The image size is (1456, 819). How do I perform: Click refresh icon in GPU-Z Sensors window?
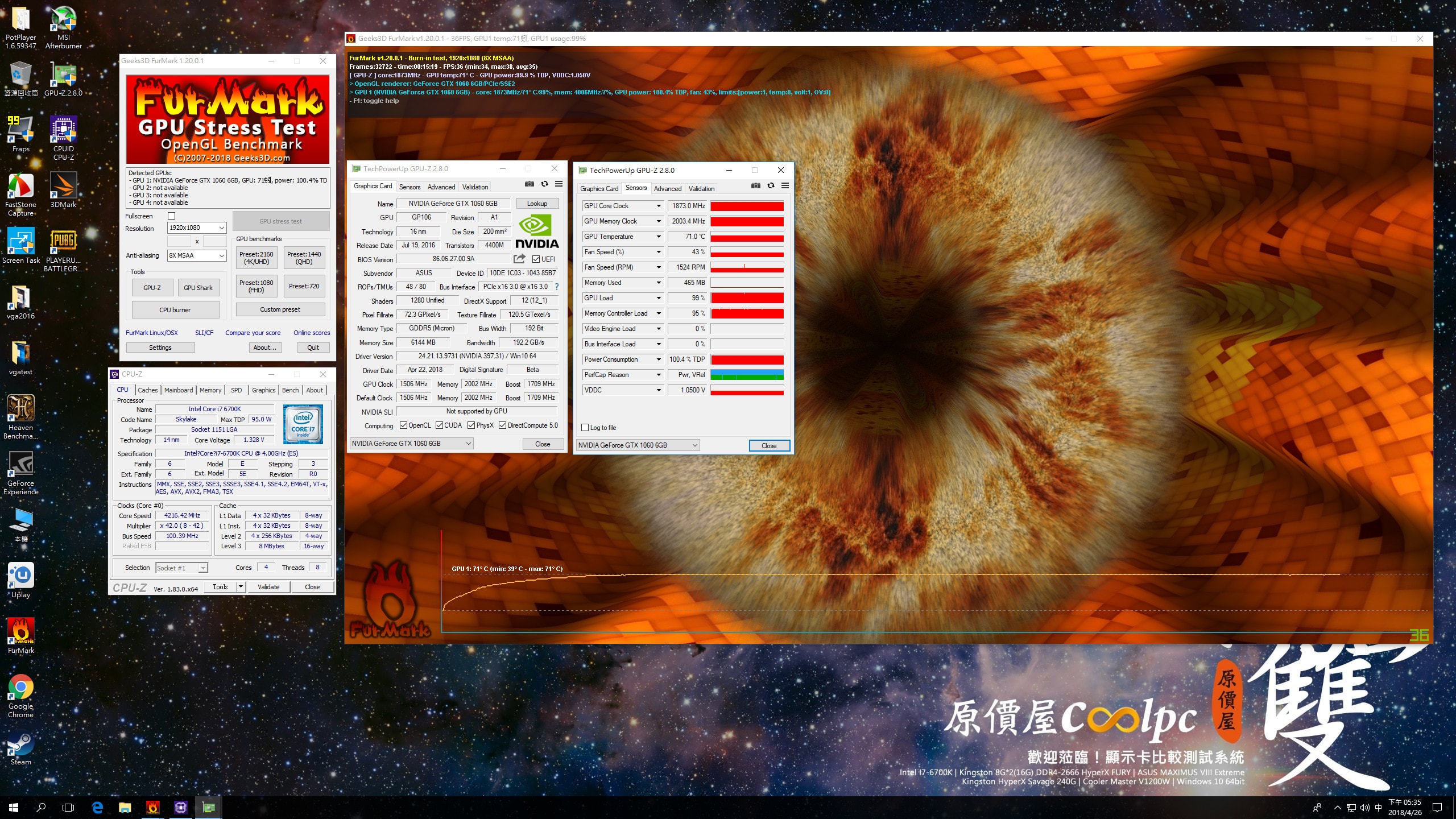click(771, 185)
